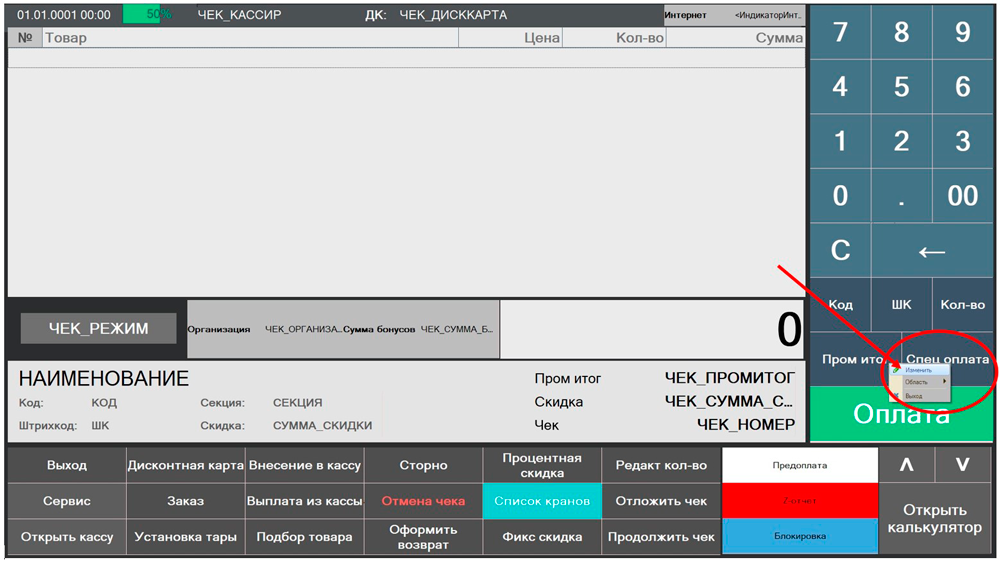This screenshot has height=561, width=1000.
Task: Click the blue Блокировка button
Action: (x=799, y=536)
